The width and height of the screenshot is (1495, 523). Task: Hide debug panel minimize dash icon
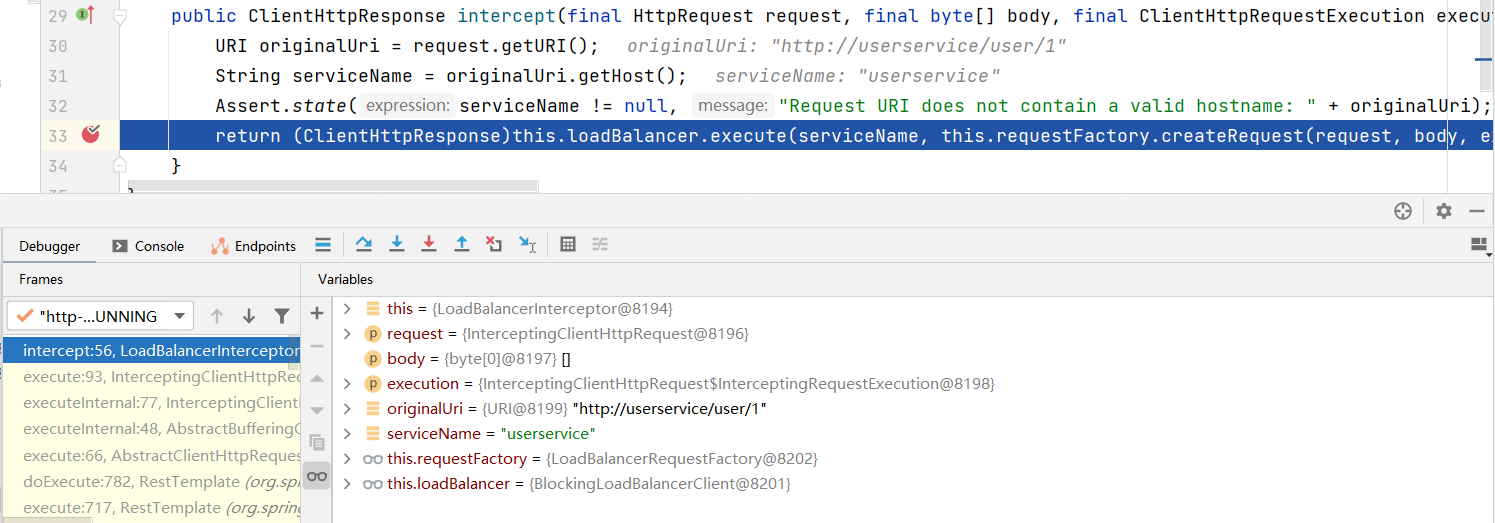(1476, 211)
